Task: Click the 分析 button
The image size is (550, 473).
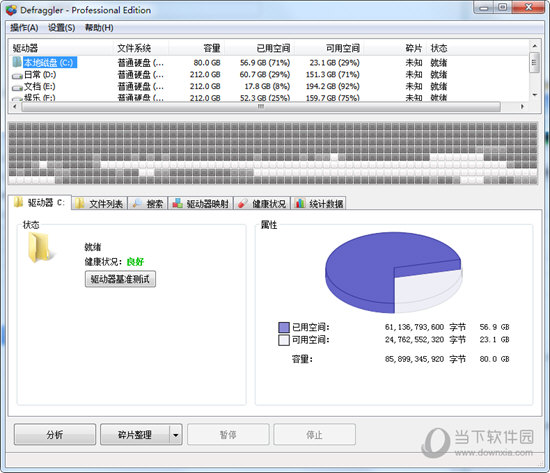Action: point(55,435)
